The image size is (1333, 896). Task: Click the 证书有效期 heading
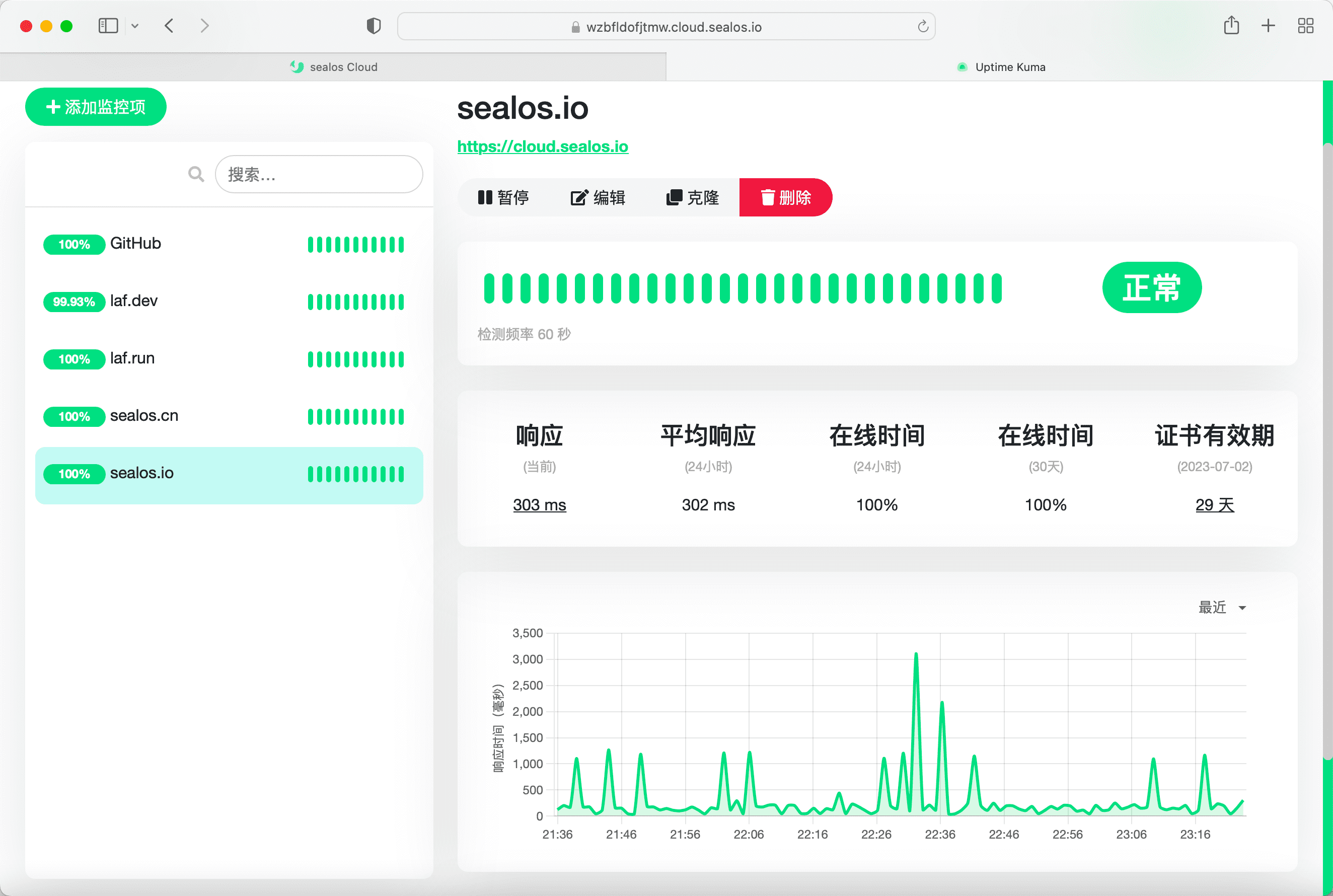1215,436
